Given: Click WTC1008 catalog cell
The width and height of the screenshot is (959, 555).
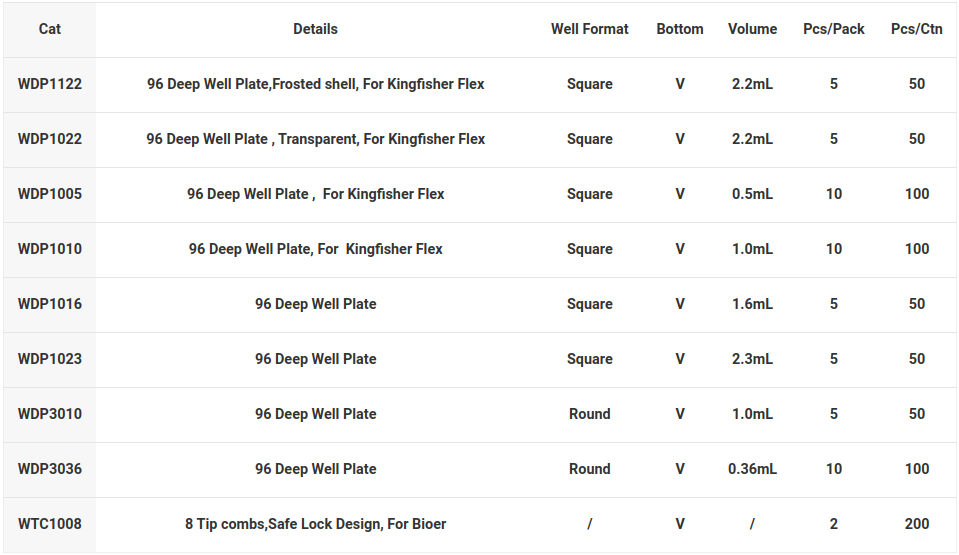Looking at the screenshot, I should (50, 524).
